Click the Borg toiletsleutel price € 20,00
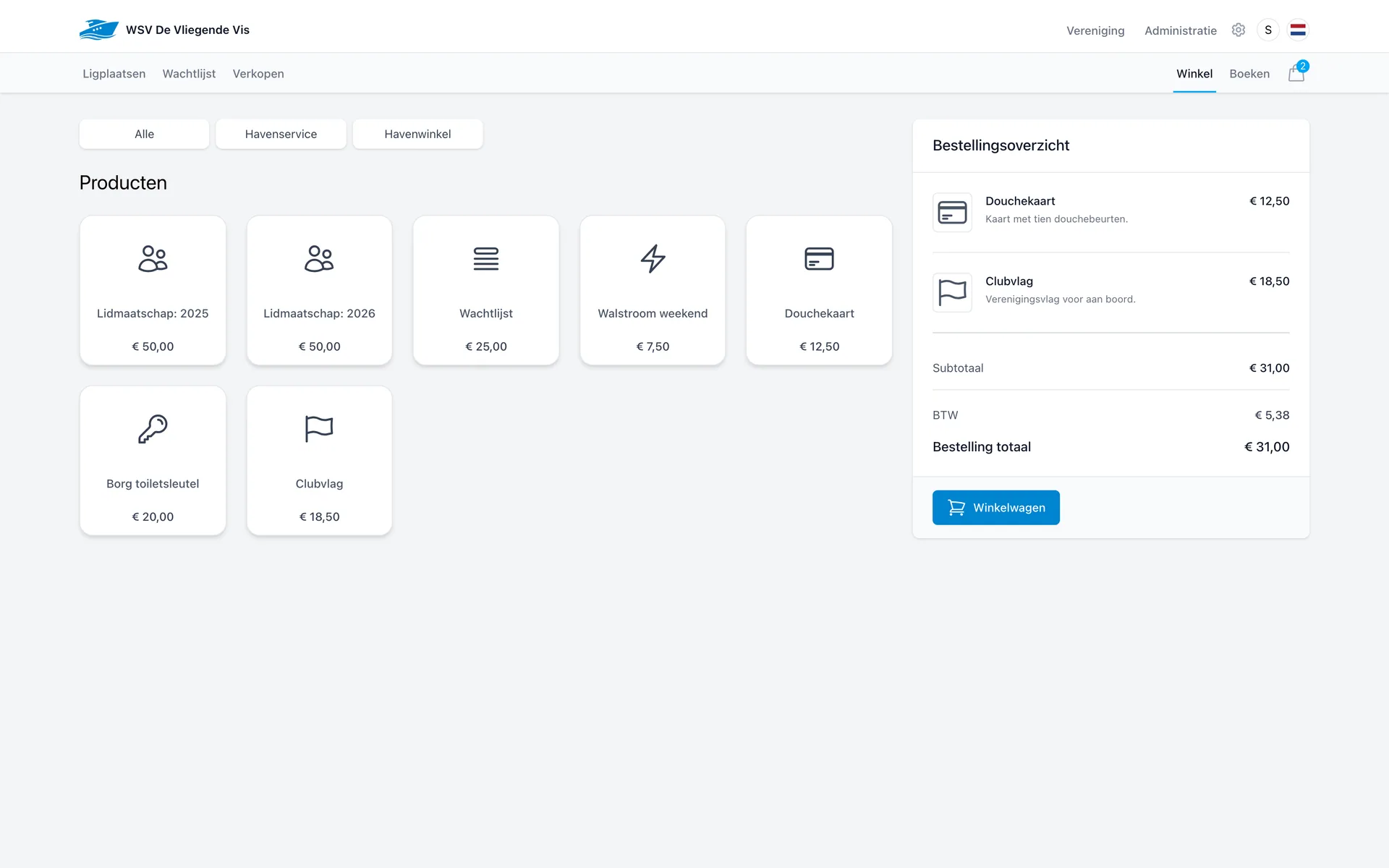The image size is (1389, 868). pos(153,516)
